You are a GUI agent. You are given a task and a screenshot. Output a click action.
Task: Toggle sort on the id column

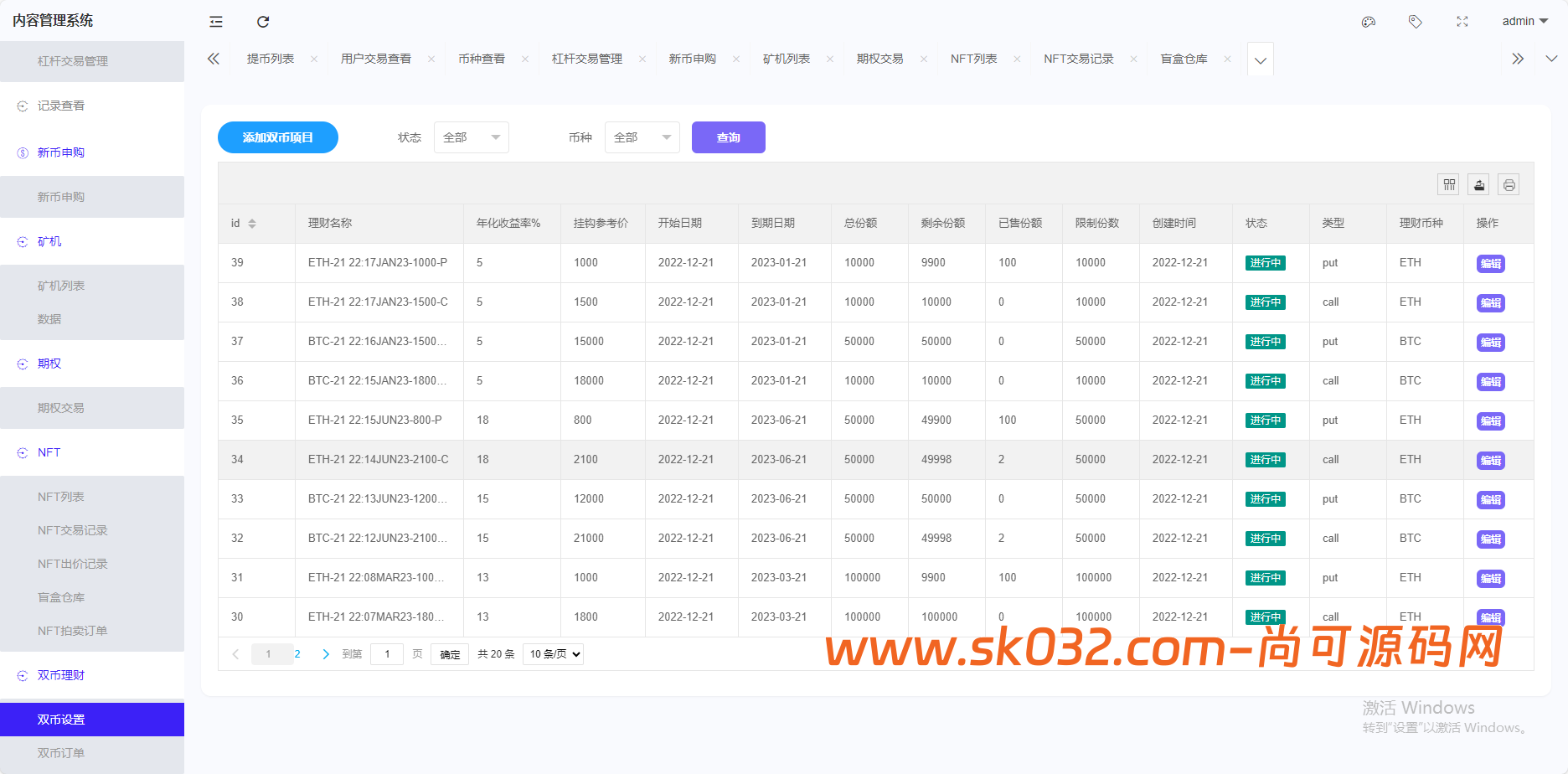pyautogui.click(x=252, y=223)
